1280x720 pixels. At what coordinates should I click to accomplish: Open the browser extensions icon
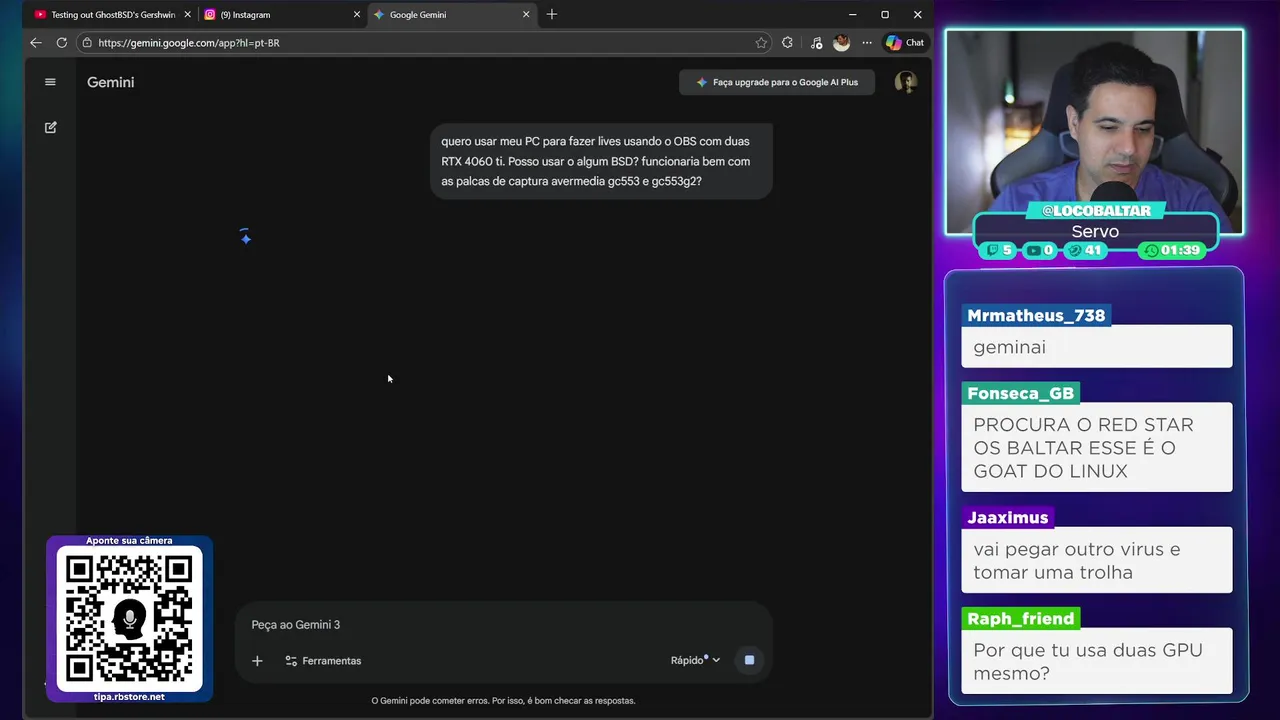787,43
